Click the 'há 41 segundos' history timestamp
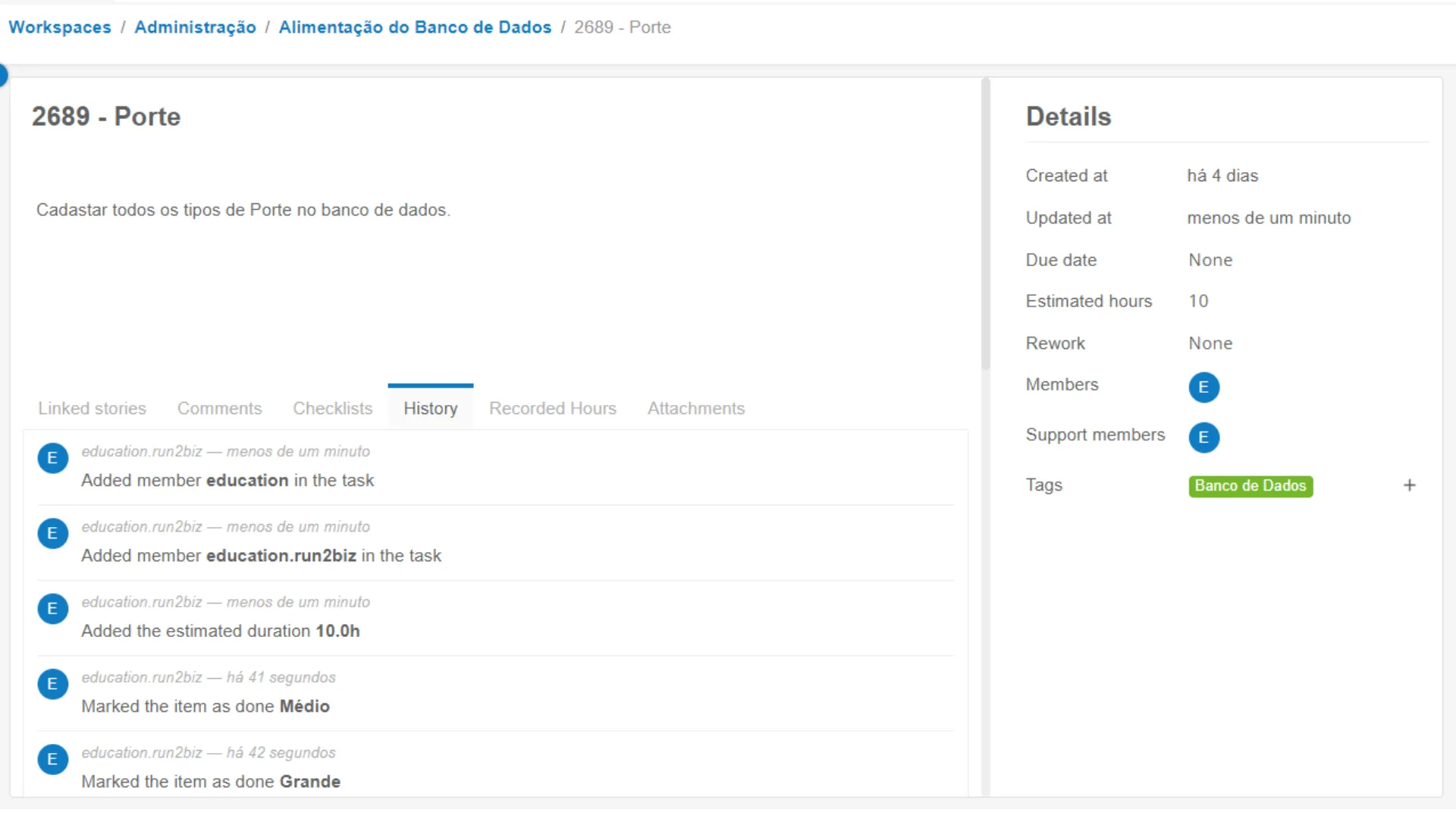This screenshot has height=819, width=1456. pyautogui.click(x=281, y=677)
